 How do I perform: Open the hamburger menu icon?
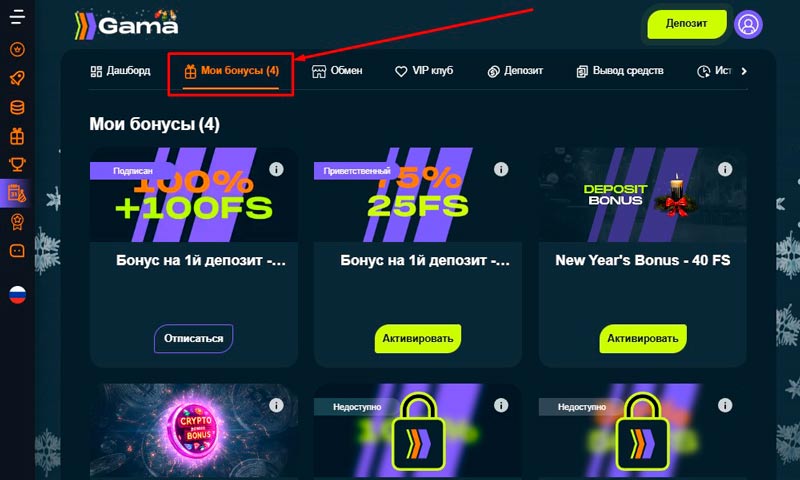point(17,16)
